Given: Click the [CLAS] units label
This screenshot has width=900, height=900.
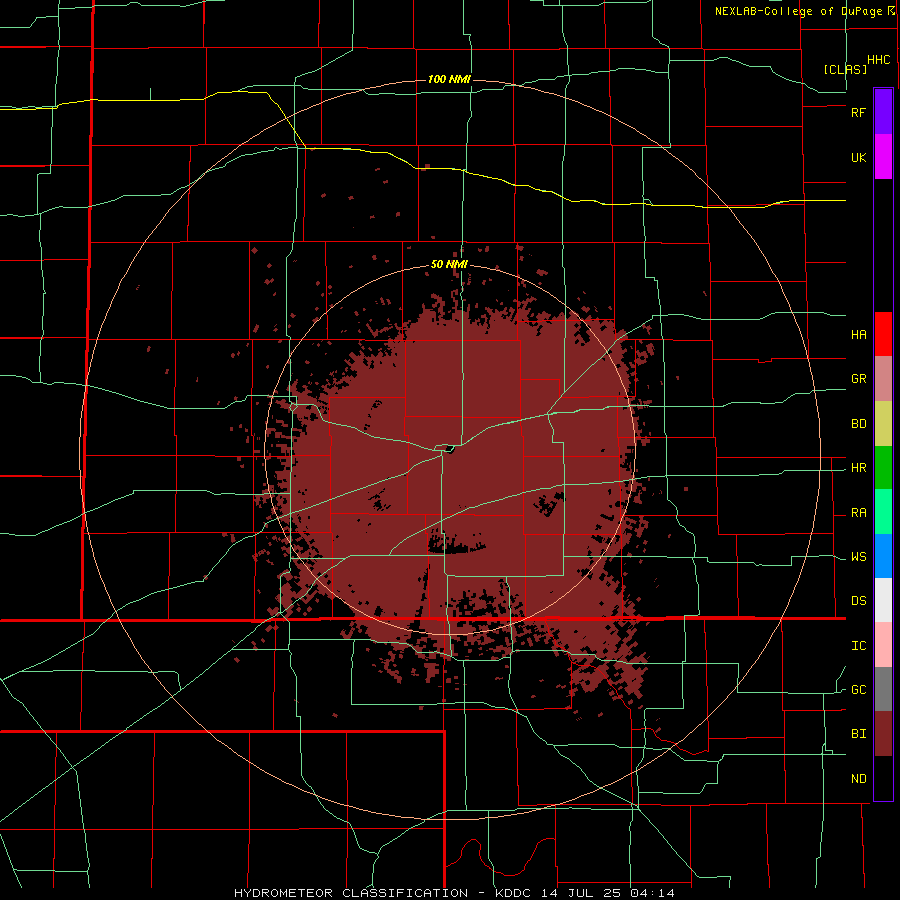Looking at the screenshot, I should [845, 69].
